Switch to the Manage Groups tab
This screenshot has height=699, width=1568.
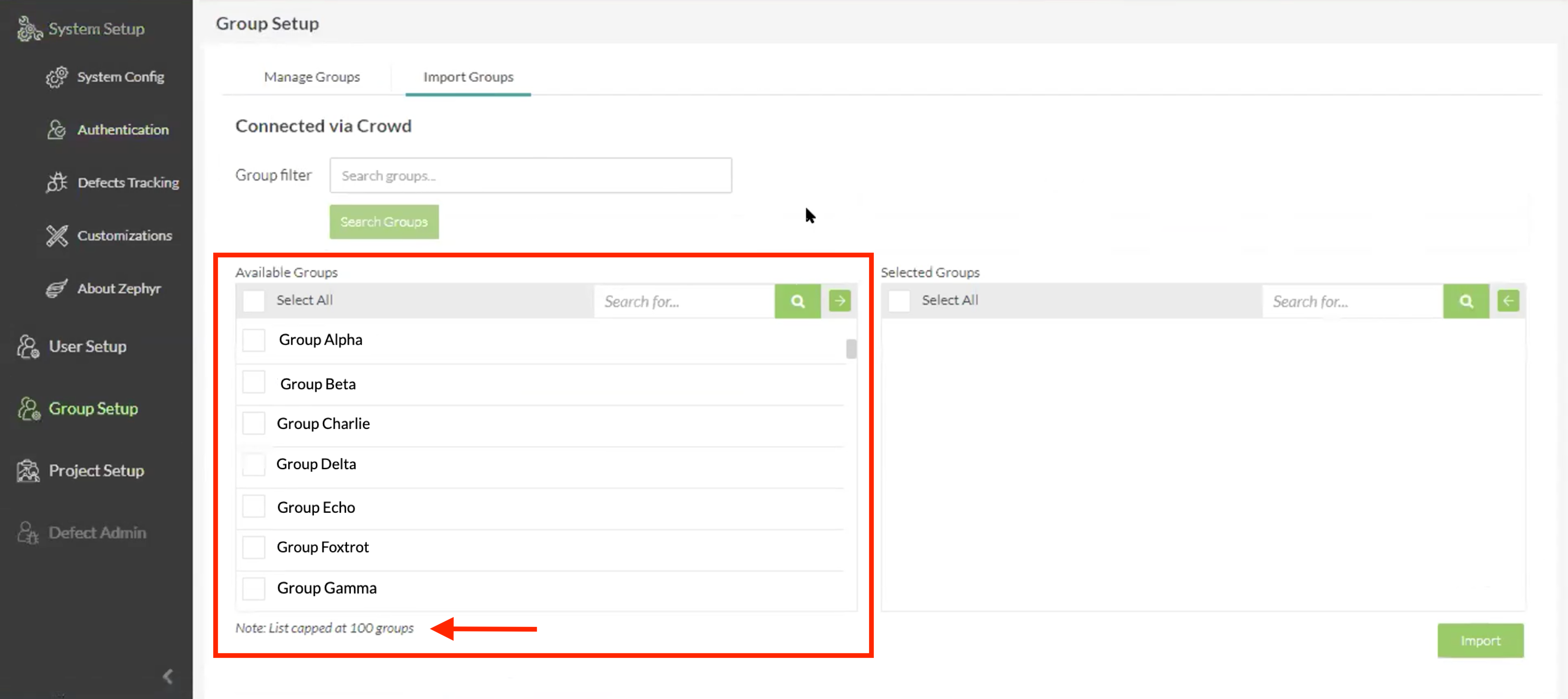[312, 77]
